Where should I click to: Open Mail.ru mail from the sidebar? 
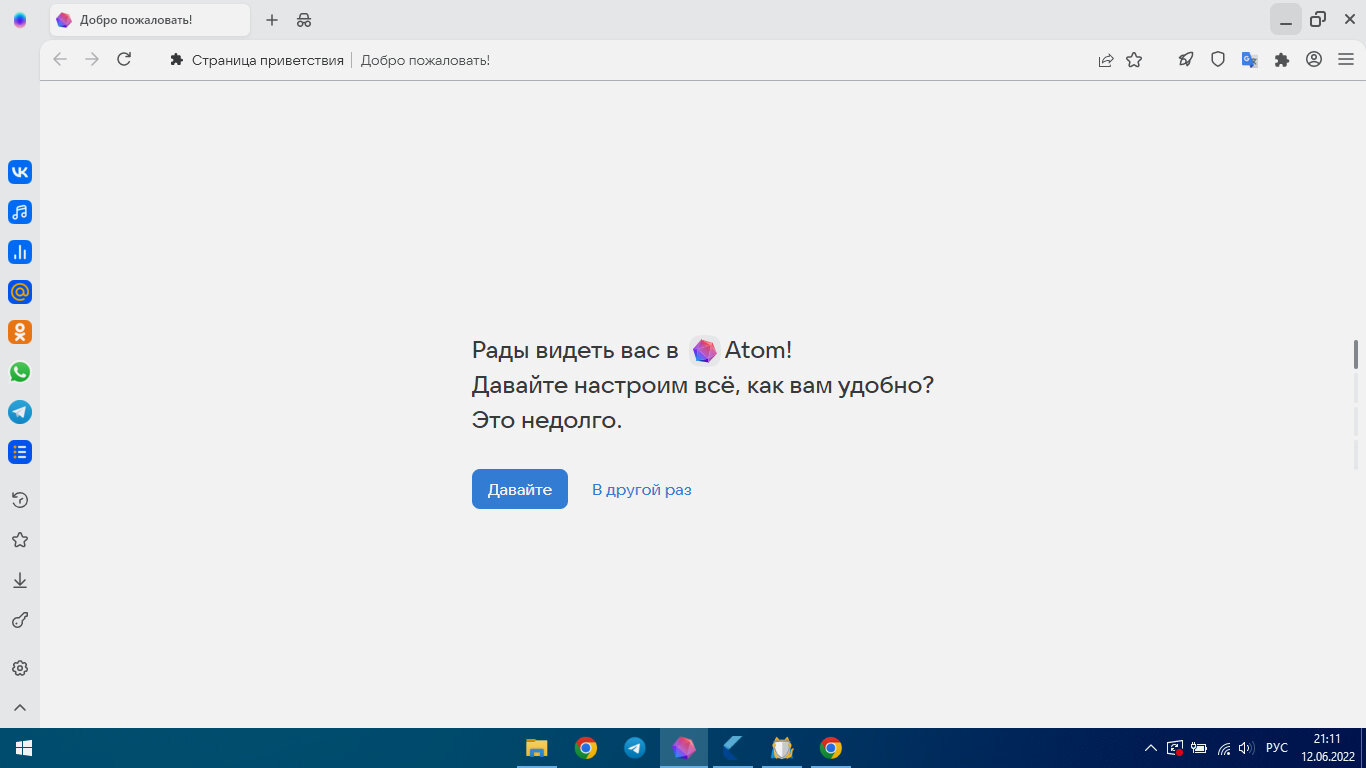(x=20, y=292)
